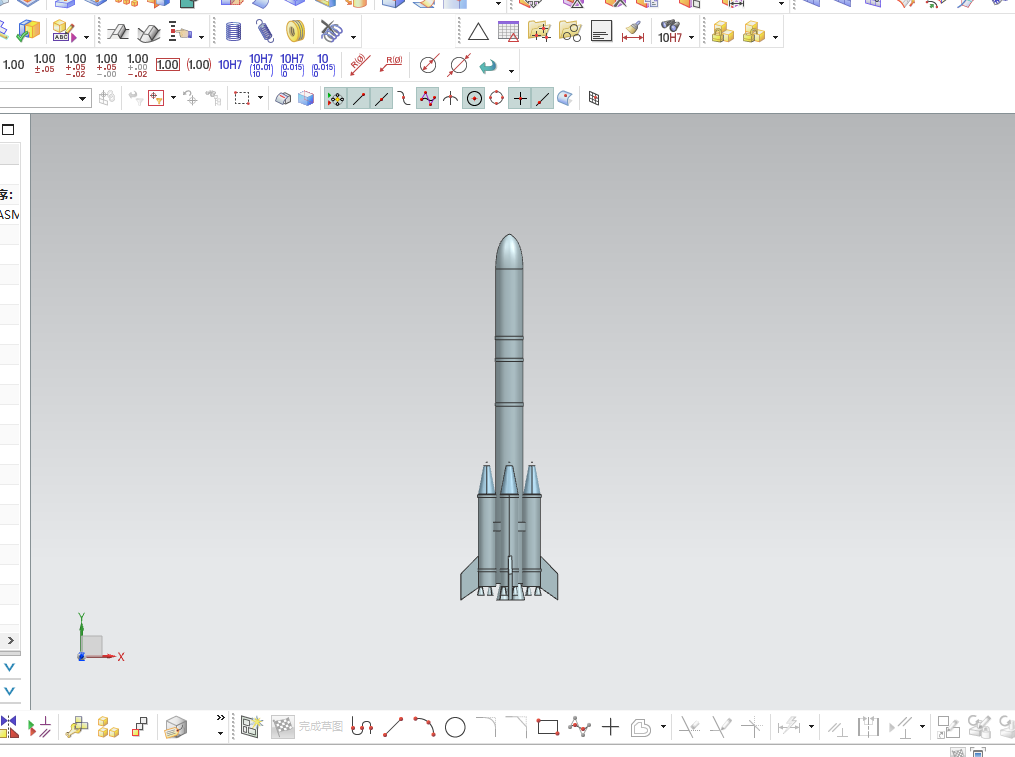The image size is (1015, 757).
Task: Expand the first blue chevron in left panel
Action: (10, 666)
